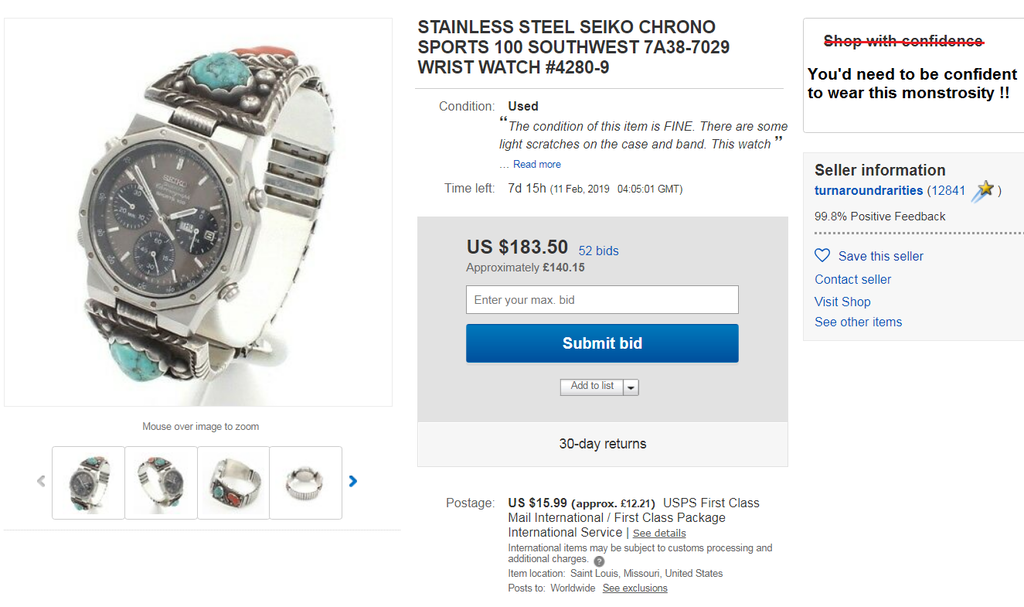Click the max bid input field
The image size is (1024, 607).
[602, 300]
